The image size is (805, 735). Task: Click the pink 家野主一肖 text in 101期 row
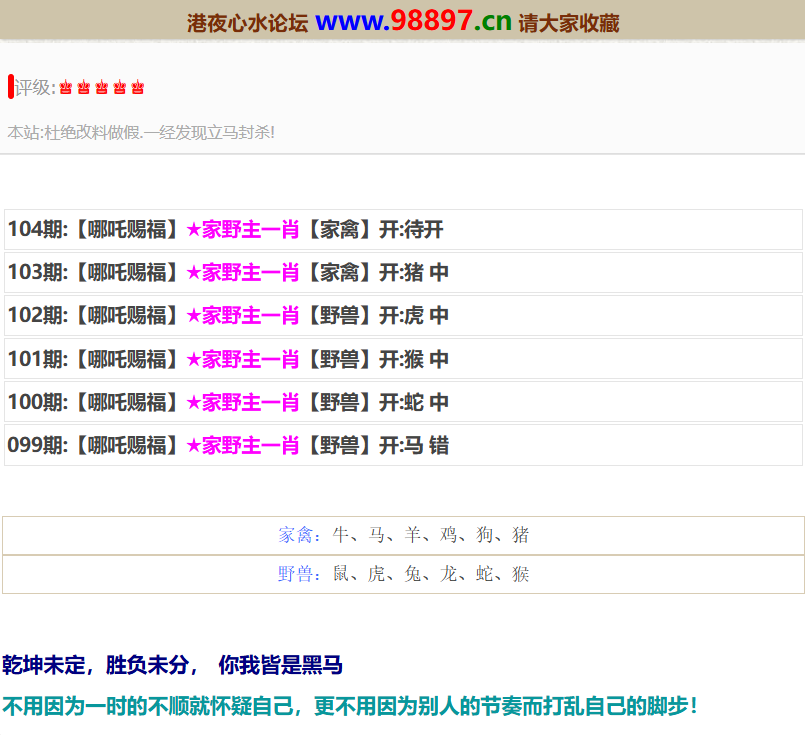[250, 359]
